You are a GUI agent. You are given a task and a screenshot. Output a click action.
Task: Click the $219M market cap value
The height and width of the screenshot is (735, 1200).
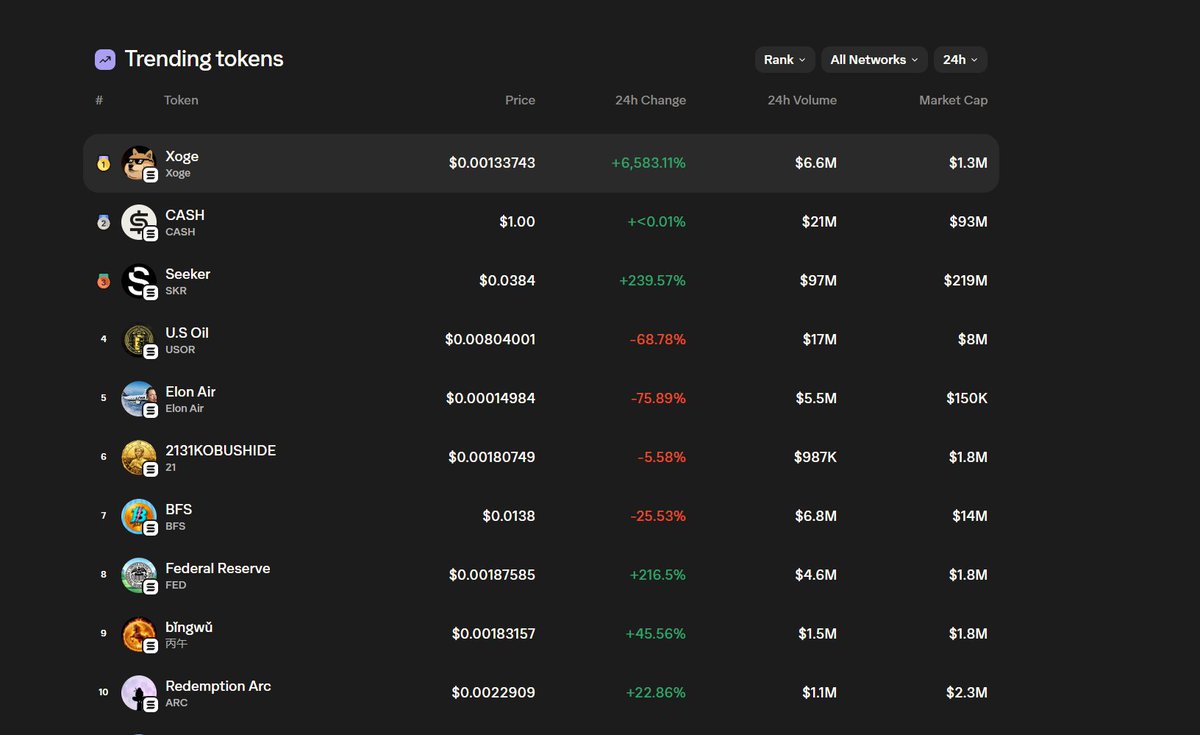tap(965, 281)
